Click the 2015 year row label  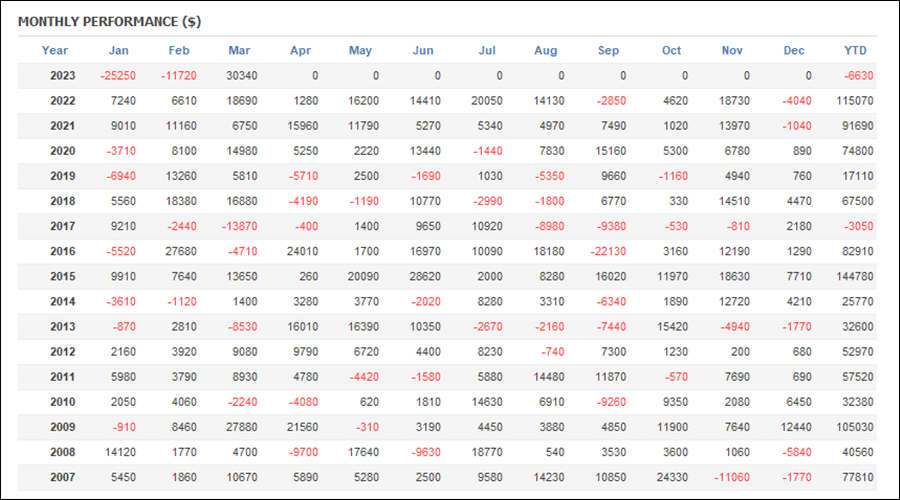(63, 277)
